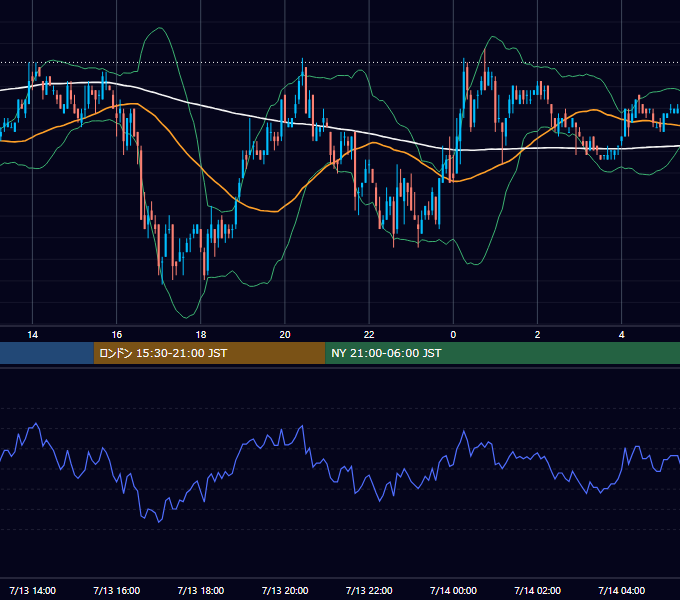
Task: Click the '20' hour label on price chart axis
Action: (285, 335)
